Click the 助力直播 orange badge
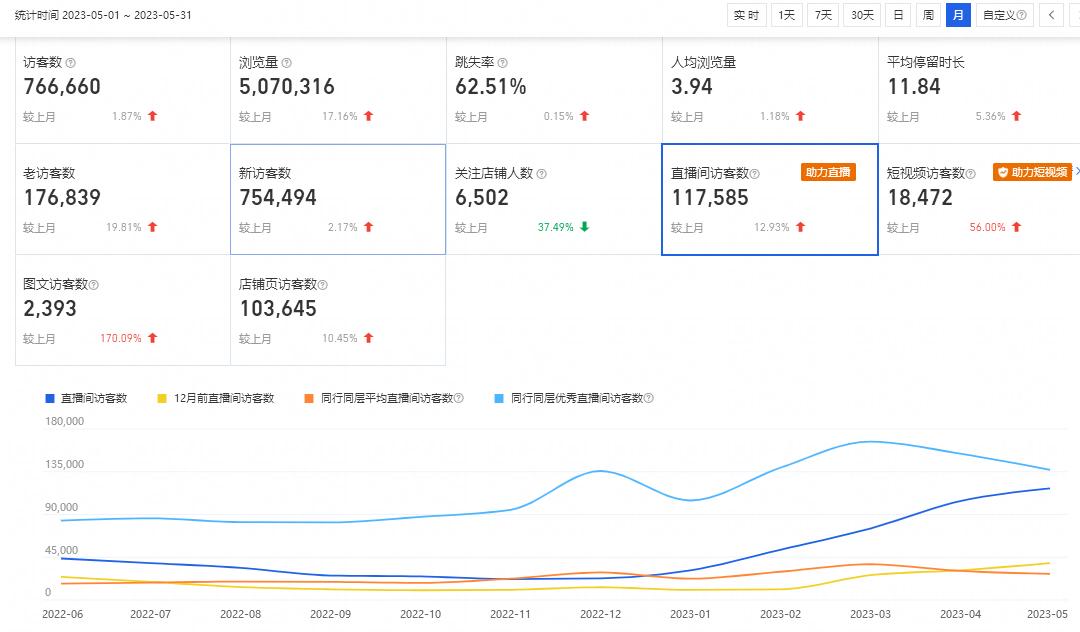This screenshot has height=632, width=1080. [x=831, y=171]
